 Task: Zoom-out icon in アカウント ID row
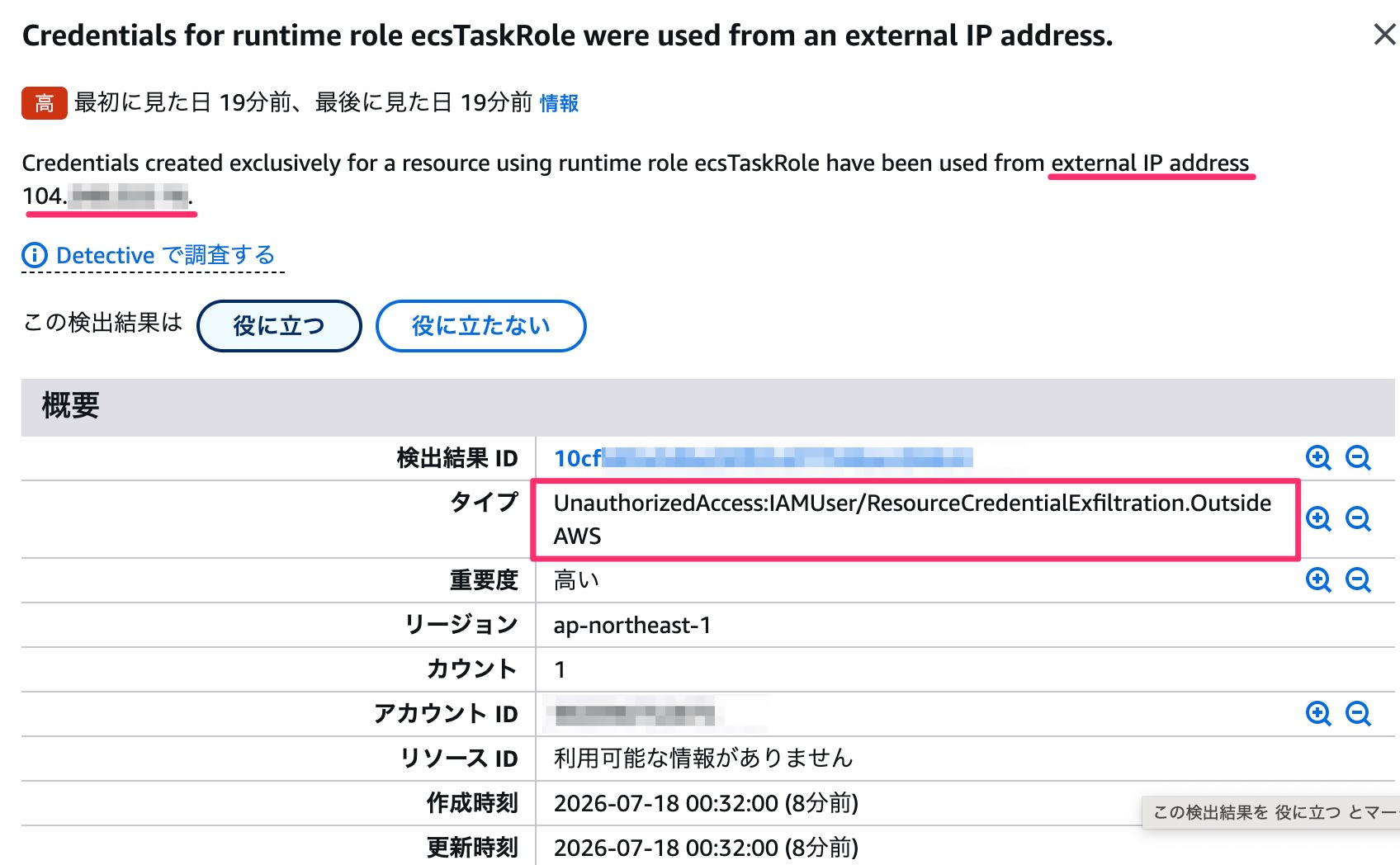tap(1358, 714)
